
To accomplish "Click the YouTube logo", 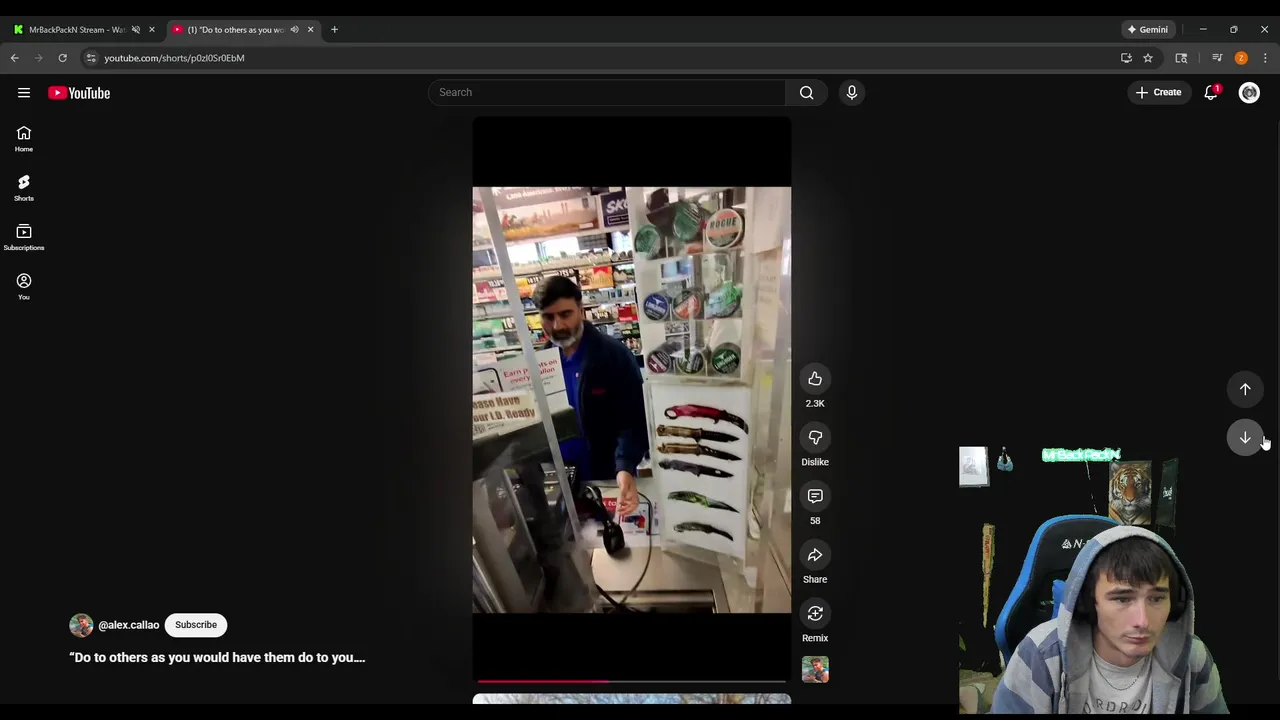I will (79, 93).
